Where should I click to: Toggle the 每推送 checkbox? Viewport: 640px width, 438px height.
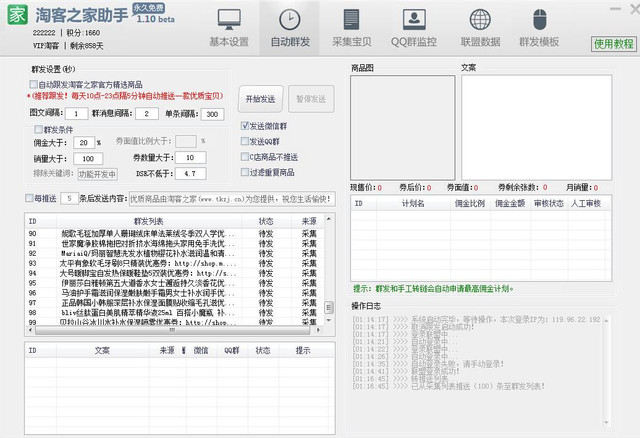[29, 198]
